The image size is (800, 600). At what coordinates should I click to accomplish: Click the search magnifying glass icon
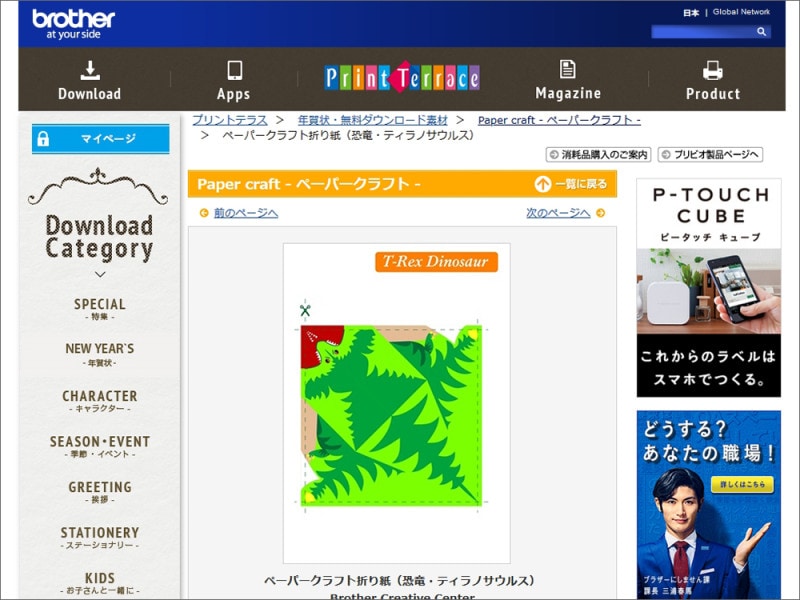pyautogui.click(x=760, y=30)
